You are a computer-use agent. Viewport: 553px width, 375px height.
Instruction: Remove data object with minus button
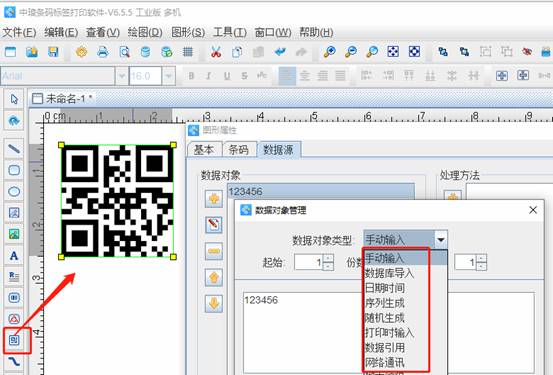point(214,251)
